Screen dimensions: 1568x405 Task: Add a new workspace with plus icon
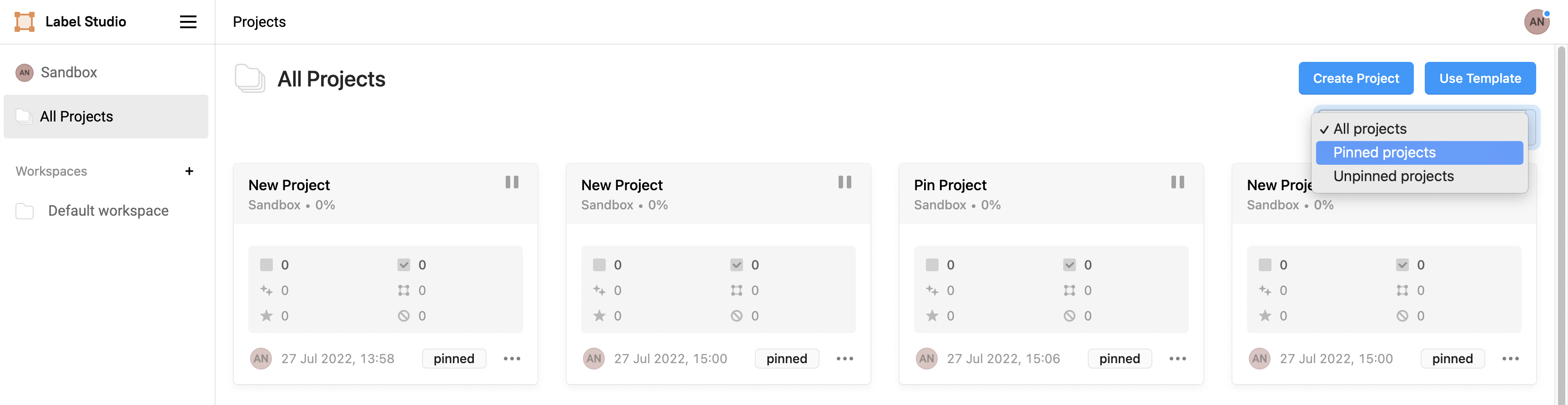point(189,171)
